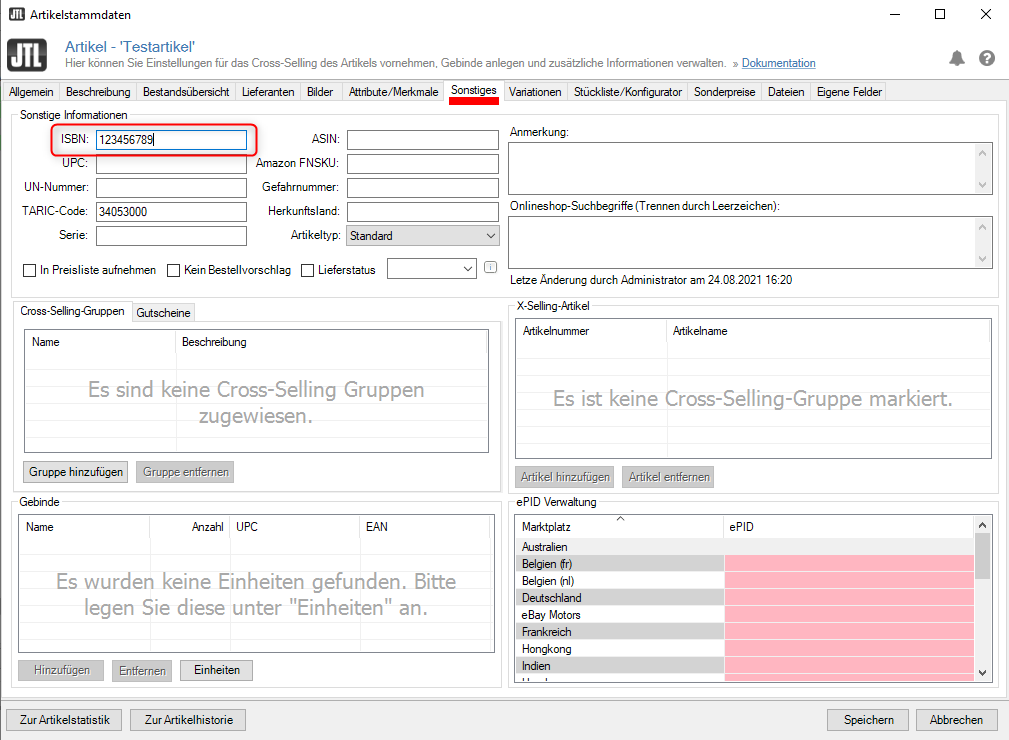Screen dimensions: 1009x740
Task: Click the Lieferstatus info icon
Action: click(x=490, y=267)
